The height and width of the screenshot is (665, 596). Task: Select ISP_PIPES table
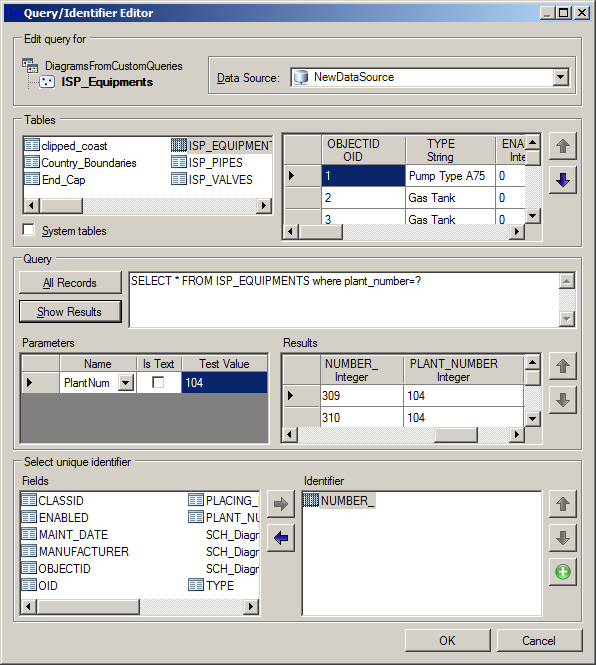coord(207,163)
